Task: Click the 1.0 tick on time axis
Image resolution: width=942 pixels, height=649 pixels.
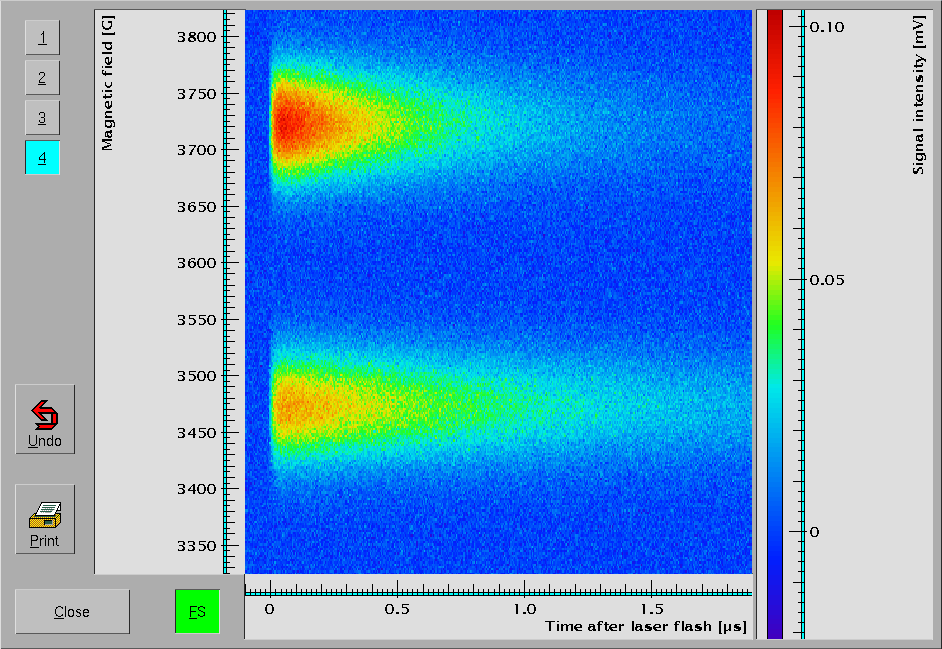Action: point(524,609)
